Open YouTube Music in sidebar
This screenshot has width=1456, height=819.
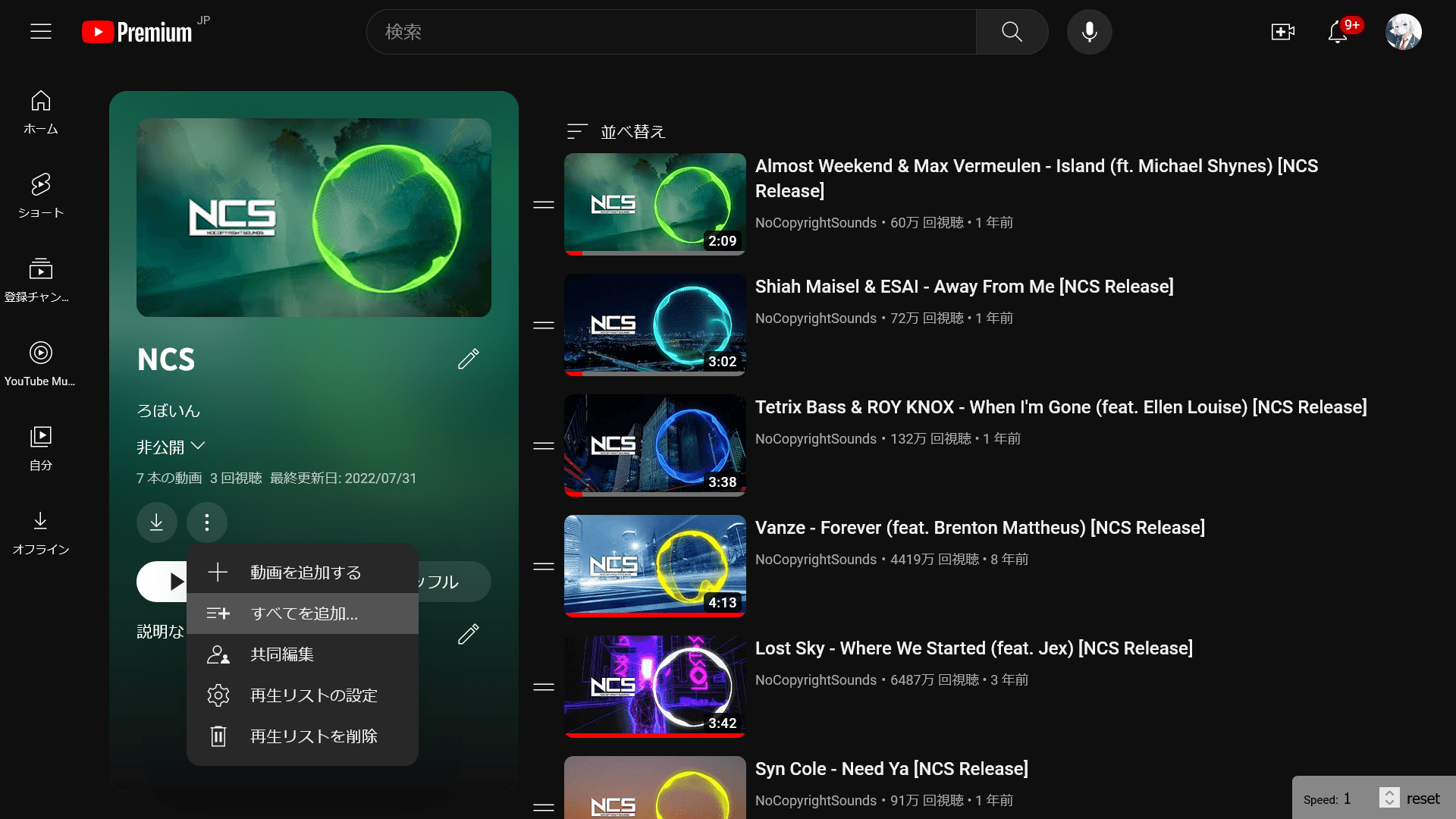tap(41, 364)
